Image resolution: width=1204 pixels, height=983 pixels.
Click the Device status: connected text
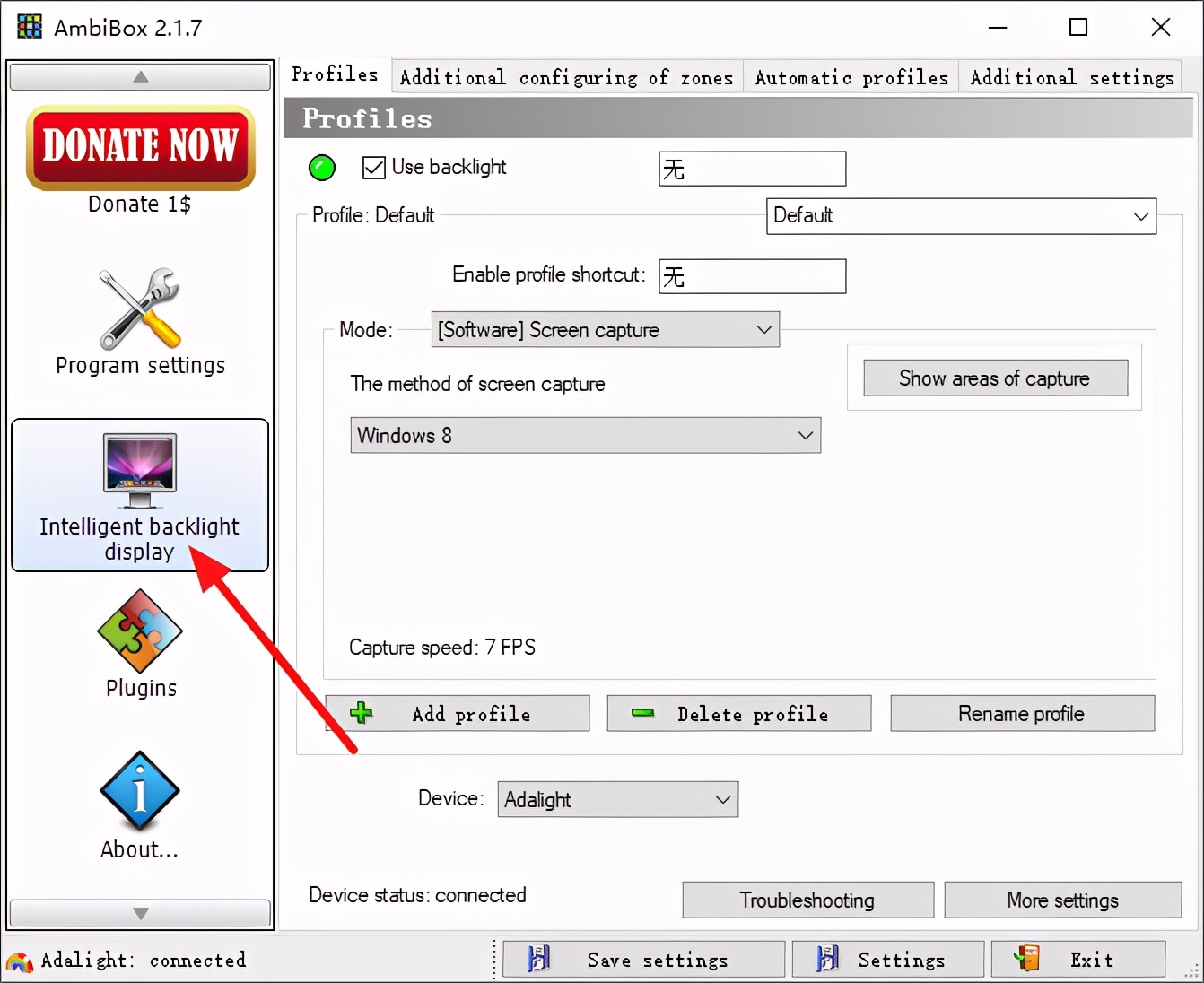[418, 895]
